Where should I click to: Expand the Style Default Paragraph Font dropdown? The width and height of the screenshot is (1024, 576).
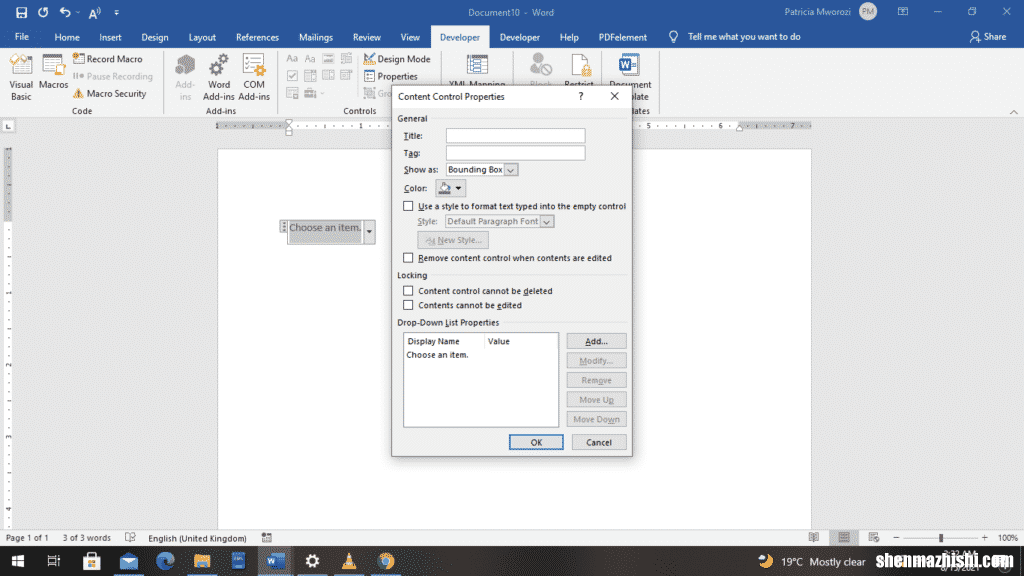[x=547, y=221]
